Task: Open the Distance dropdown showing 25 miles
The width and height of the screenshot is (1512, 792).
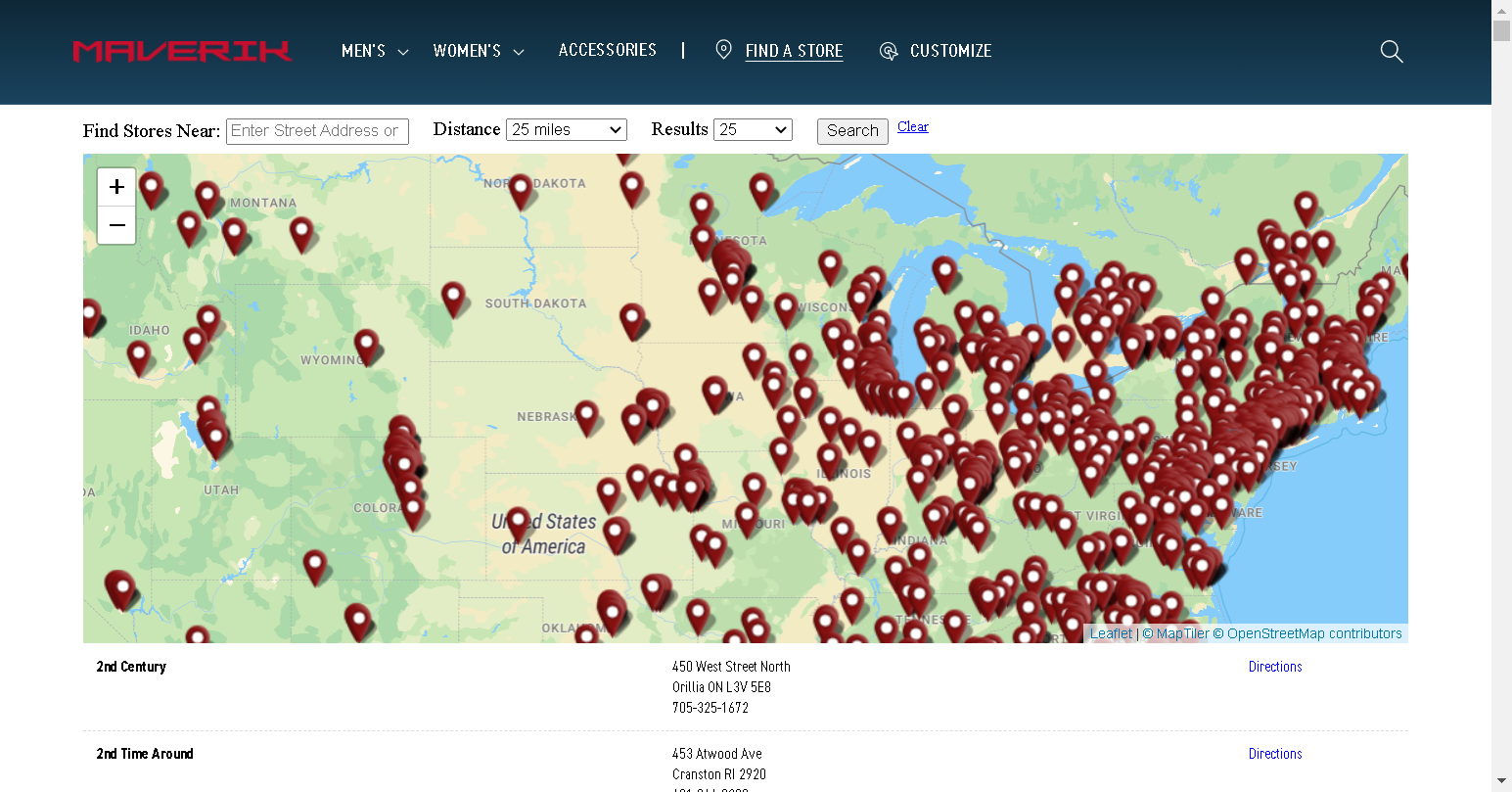Action: point(566,130)
